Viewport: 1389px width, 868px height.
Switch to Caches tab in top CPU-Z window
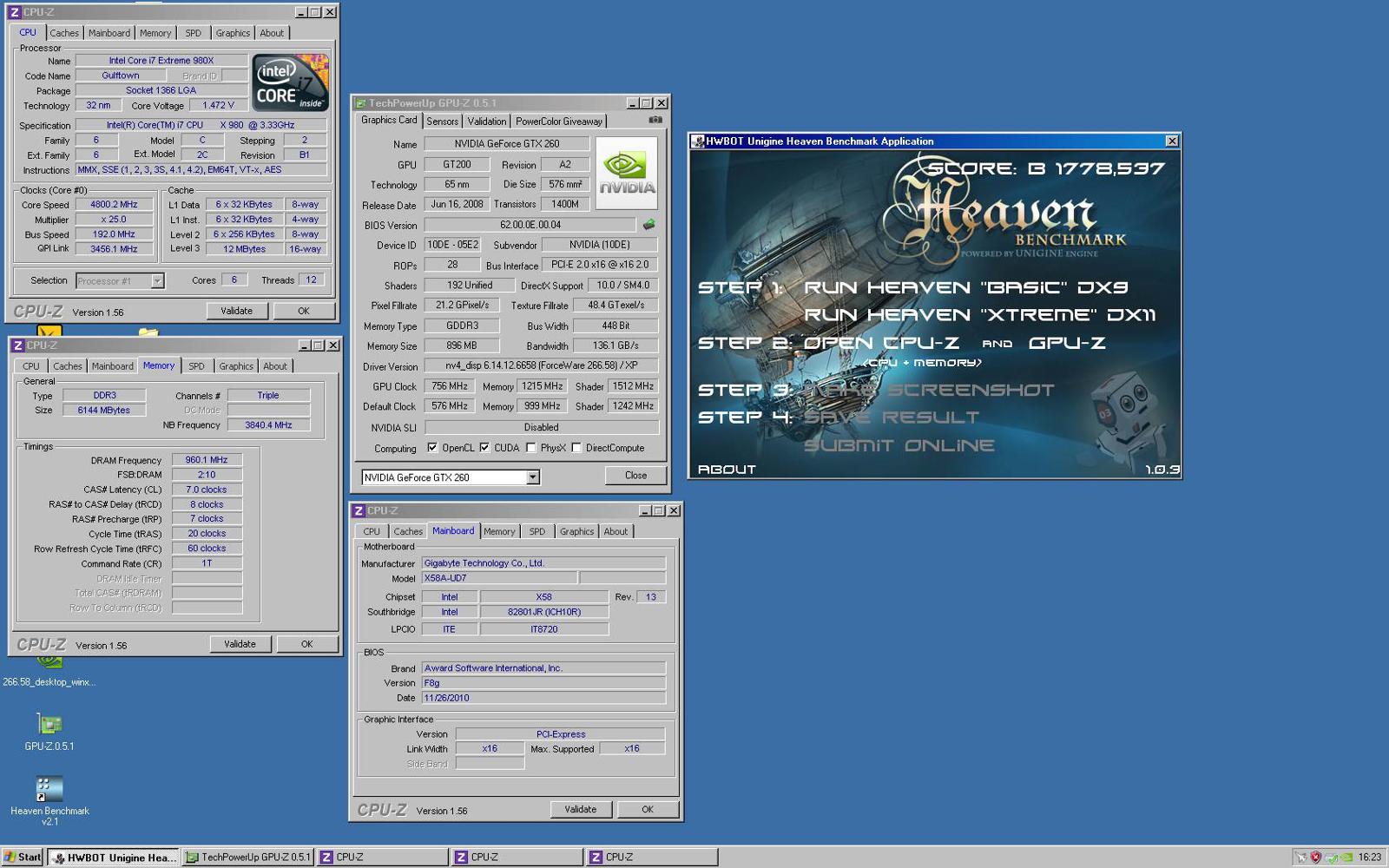[63, 33]
